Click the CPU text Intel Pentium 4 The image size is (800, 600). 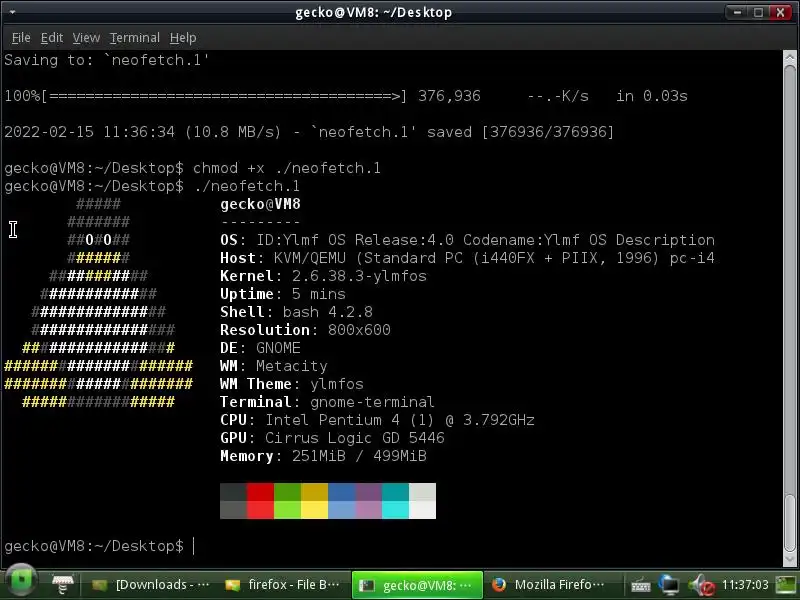pos(332,420)
